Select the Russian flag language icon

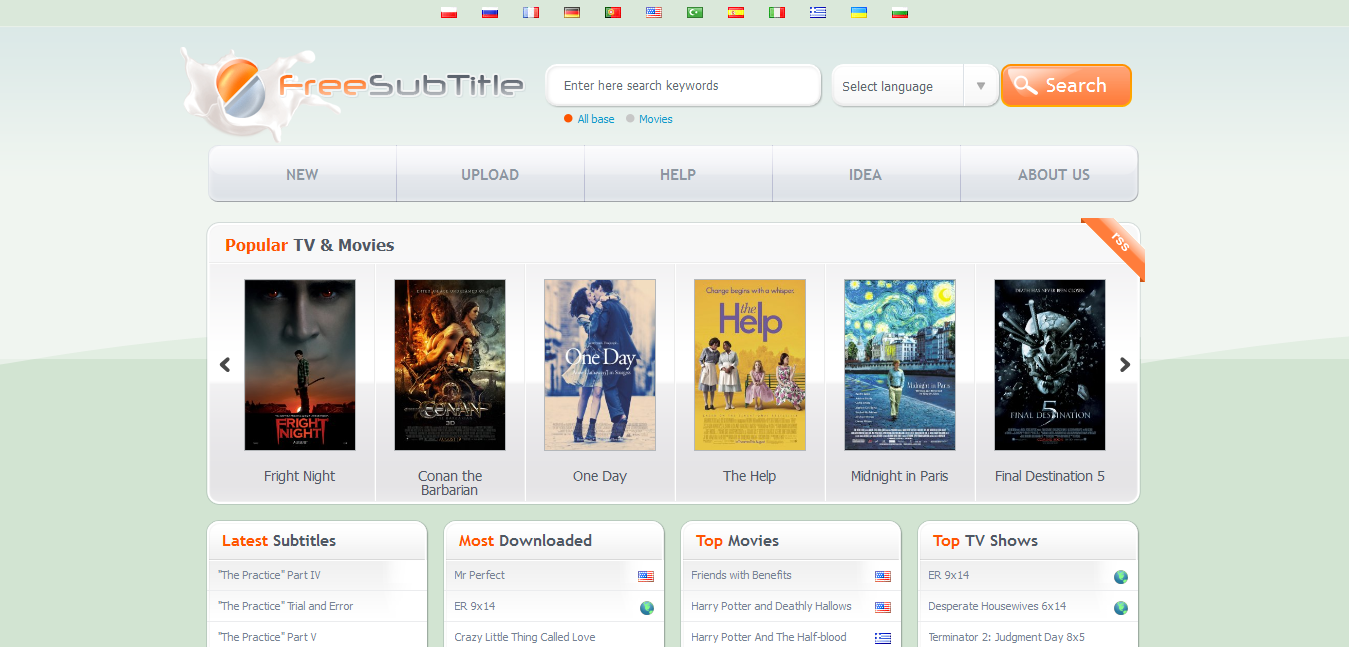(x=490, y=13)
